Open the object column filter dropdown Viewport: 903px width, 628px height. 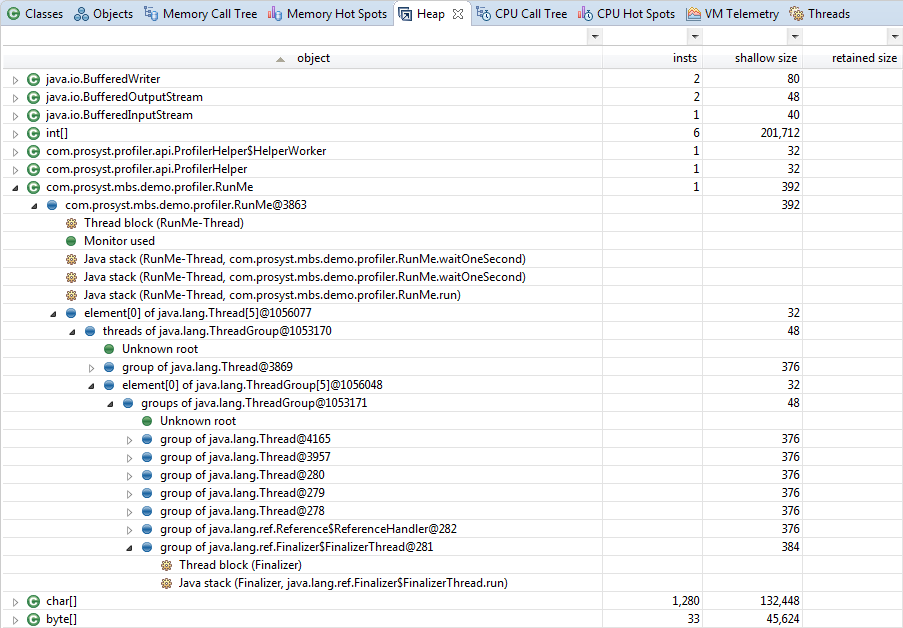[x=595, y=36]
